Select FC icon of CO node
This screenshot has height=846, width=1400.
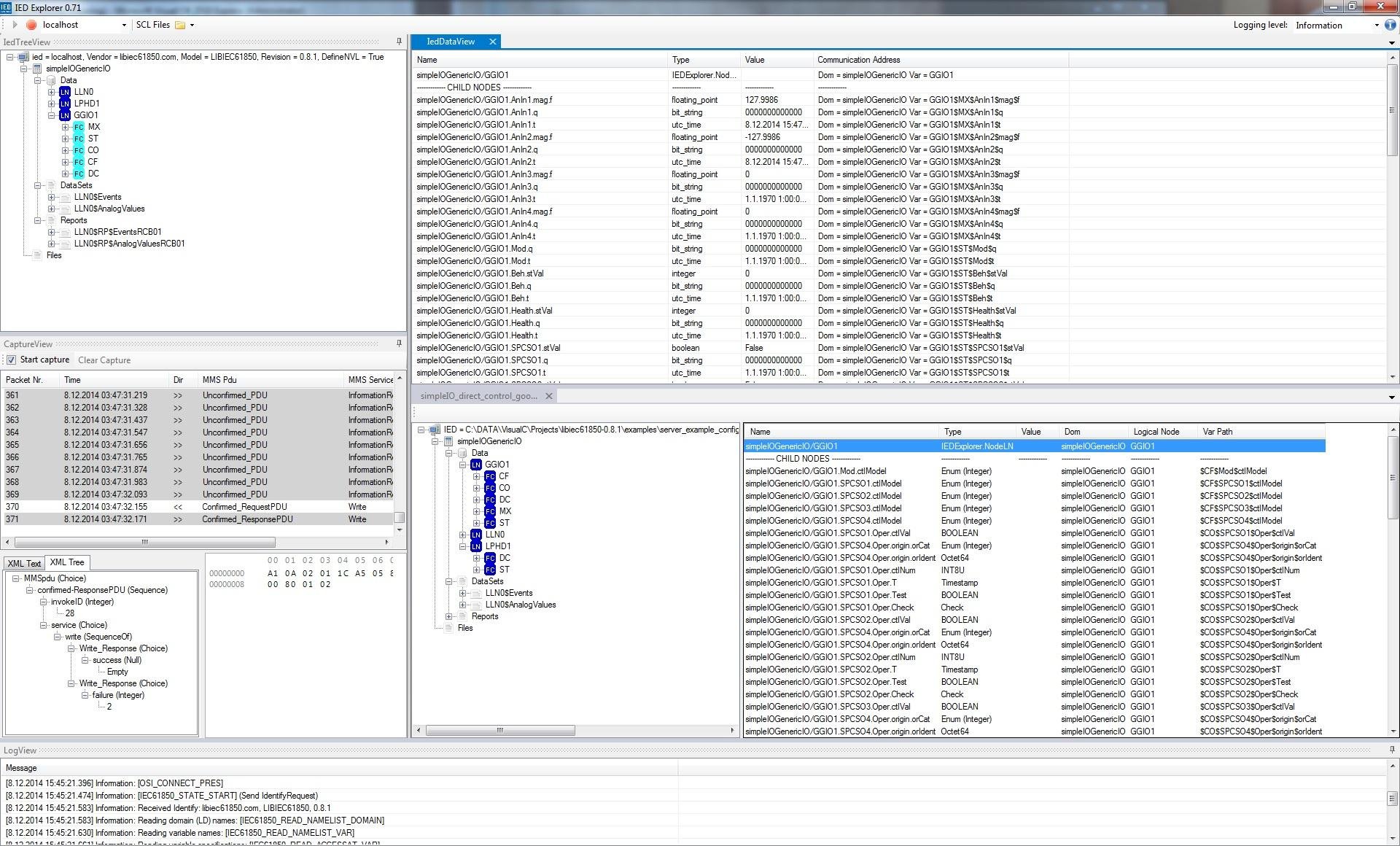point(79,150)
